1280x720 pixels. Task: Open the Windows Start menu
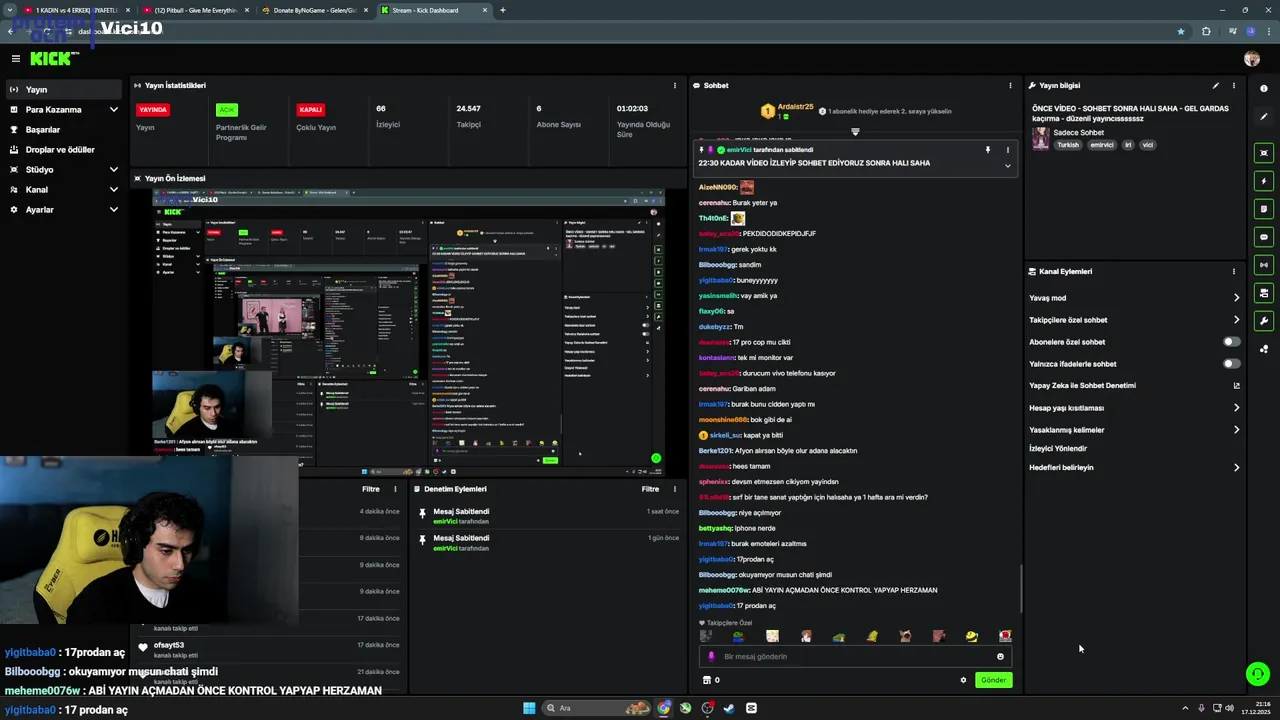pyautogui.click(x=529, y=708)
